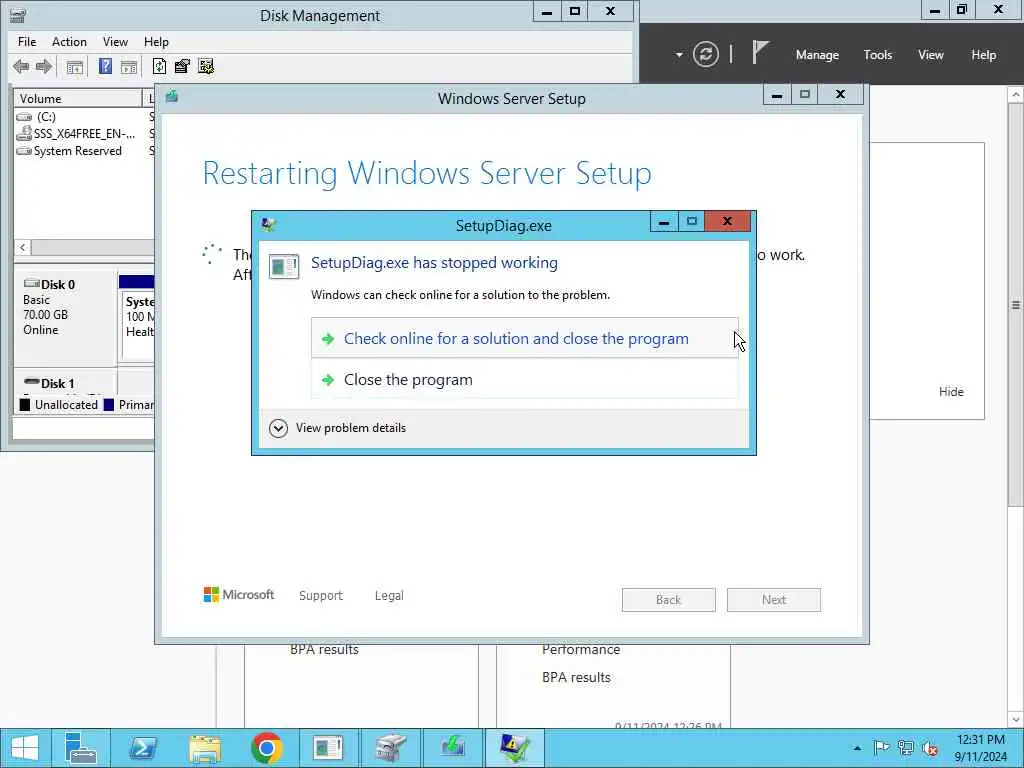The width and height of the screenshot is (1024, 768).
Task: Click the Back arrow in Disk Management toolbar
Action: [x=21, y=66]
